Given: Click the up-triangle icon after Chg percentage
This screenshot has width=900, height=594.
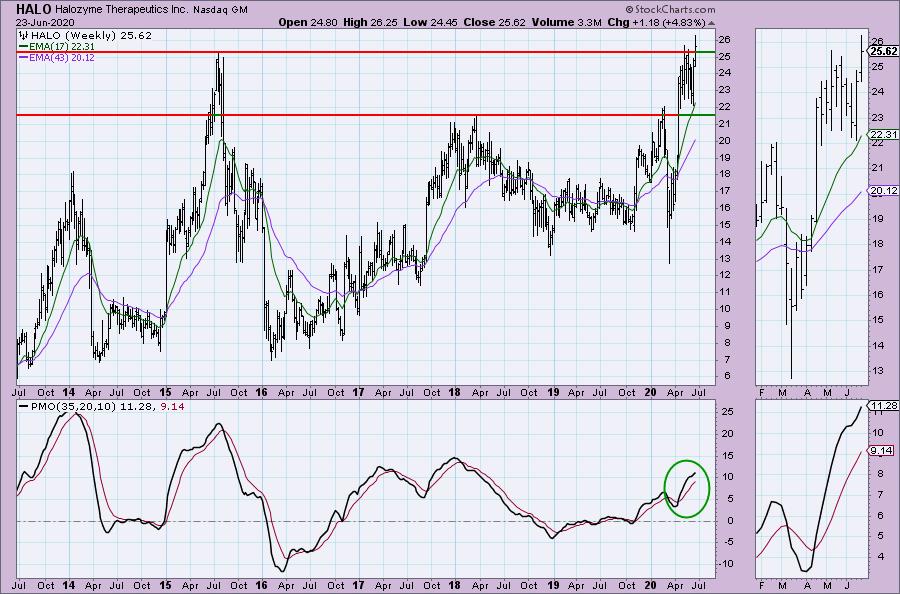Looking at the screenshot, I should click(x=712, y=24).
